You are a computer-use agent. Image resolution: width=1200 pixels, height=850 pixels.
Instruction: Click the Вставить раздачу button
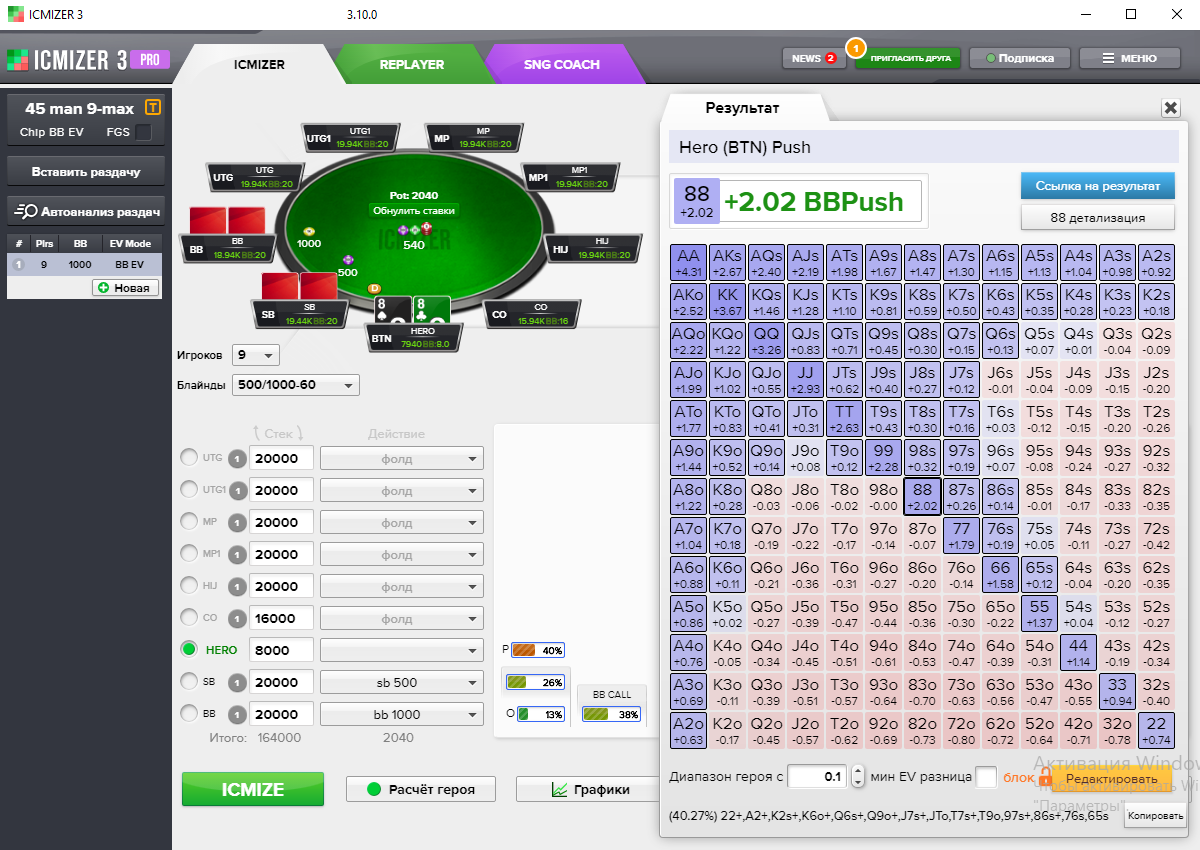click(86, 171)
